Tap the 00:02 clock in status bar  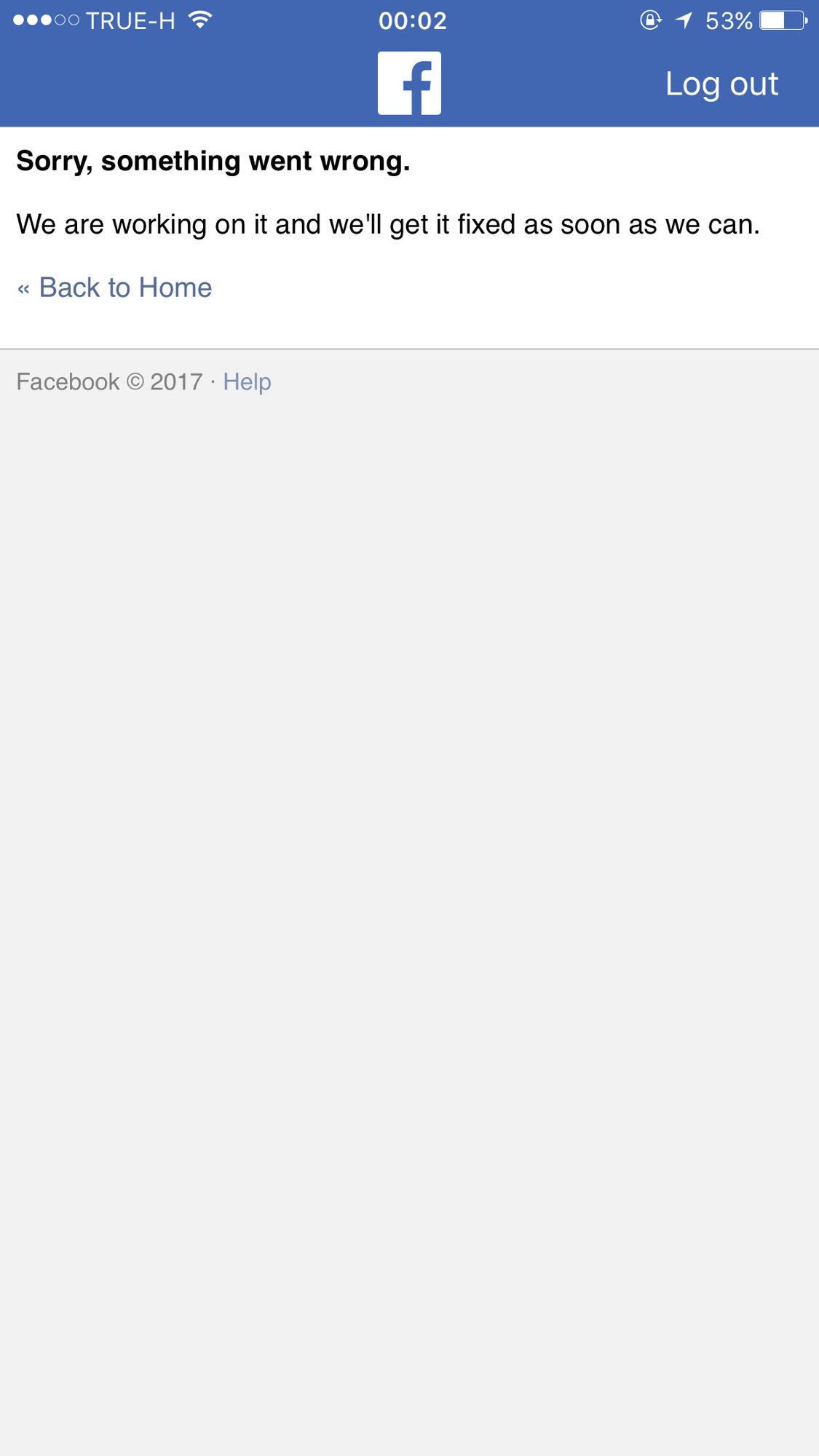point(412,20)
